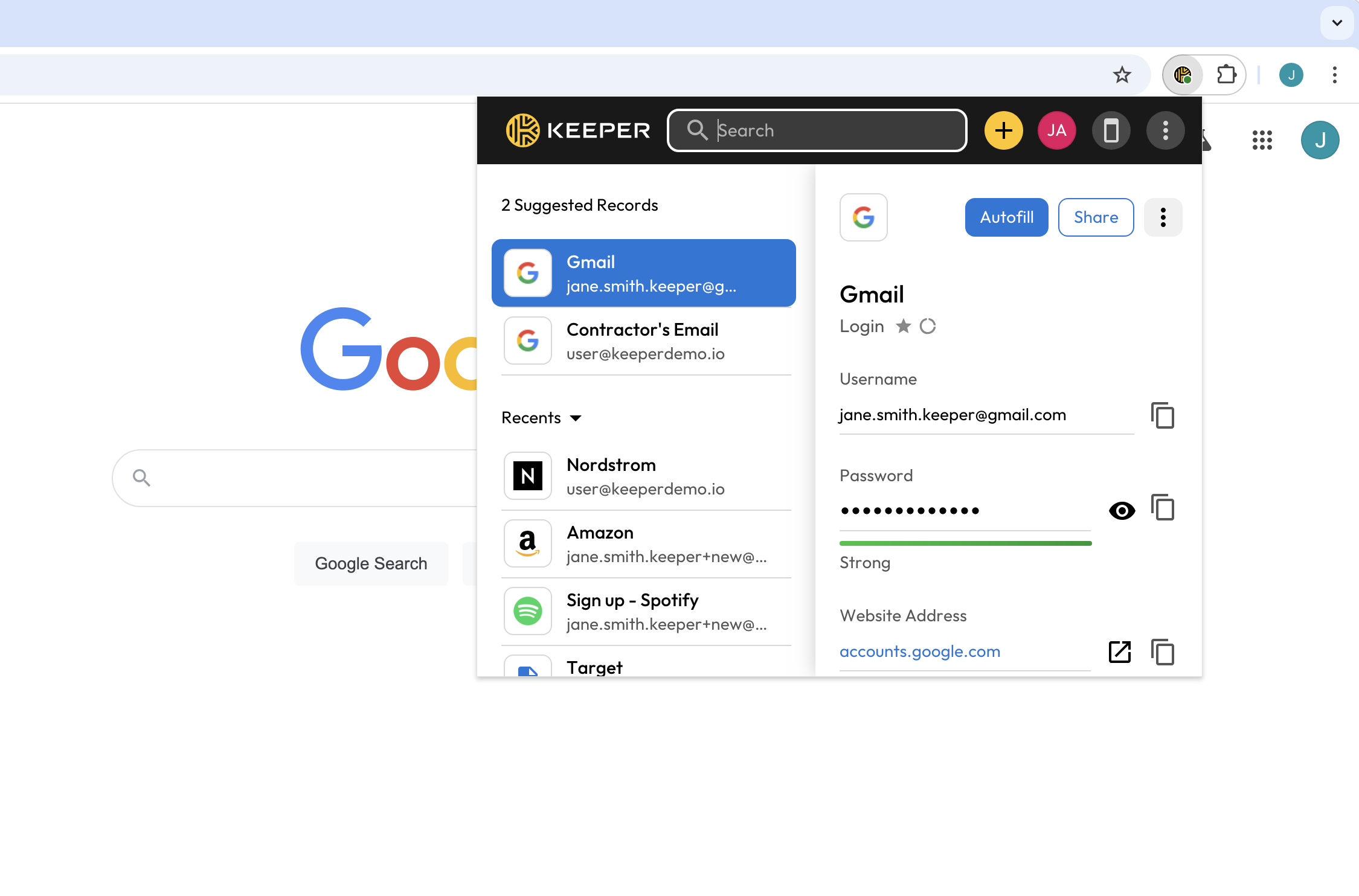Select the Nordstrom recent record
The width and height of the screenshot is (1359, 896).
[644, 476]
